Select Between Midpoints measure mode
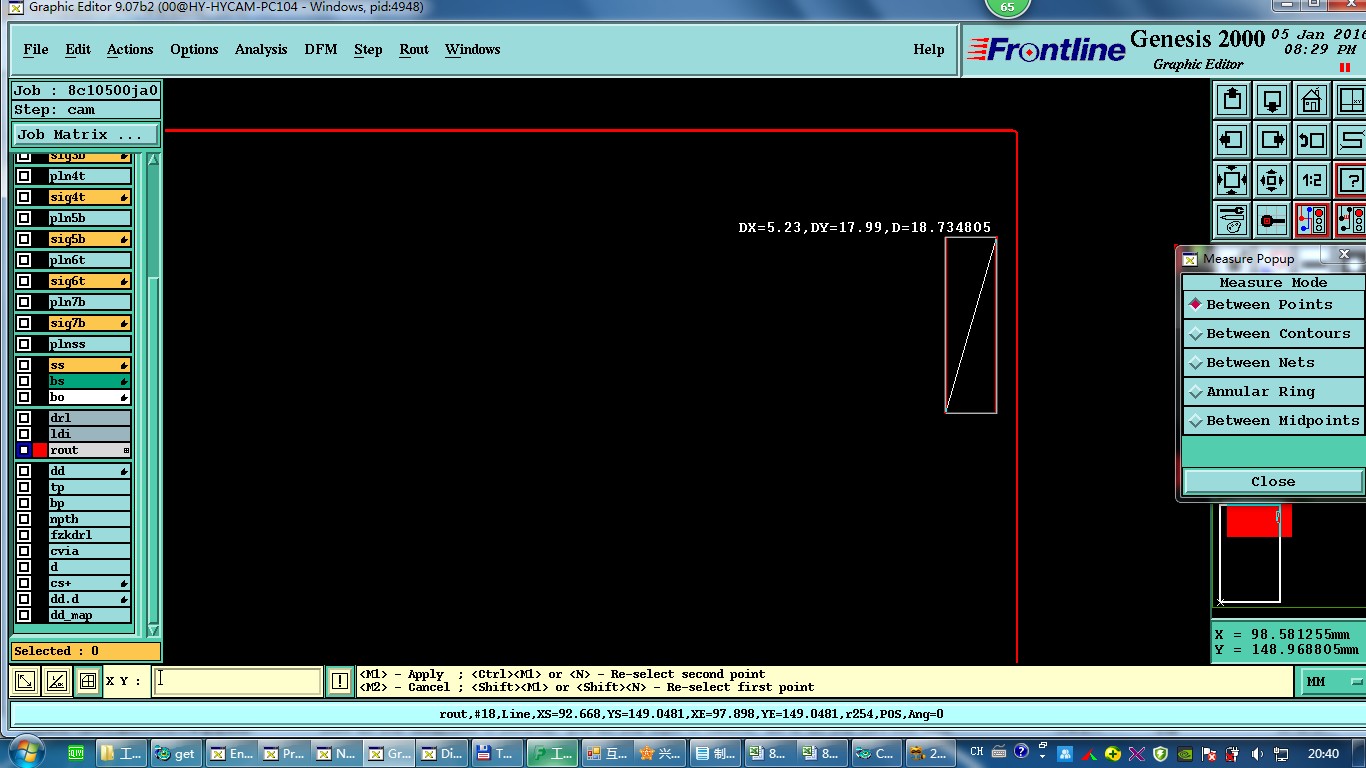This screenshot has height=768, width=1366. pos(1273,420)
